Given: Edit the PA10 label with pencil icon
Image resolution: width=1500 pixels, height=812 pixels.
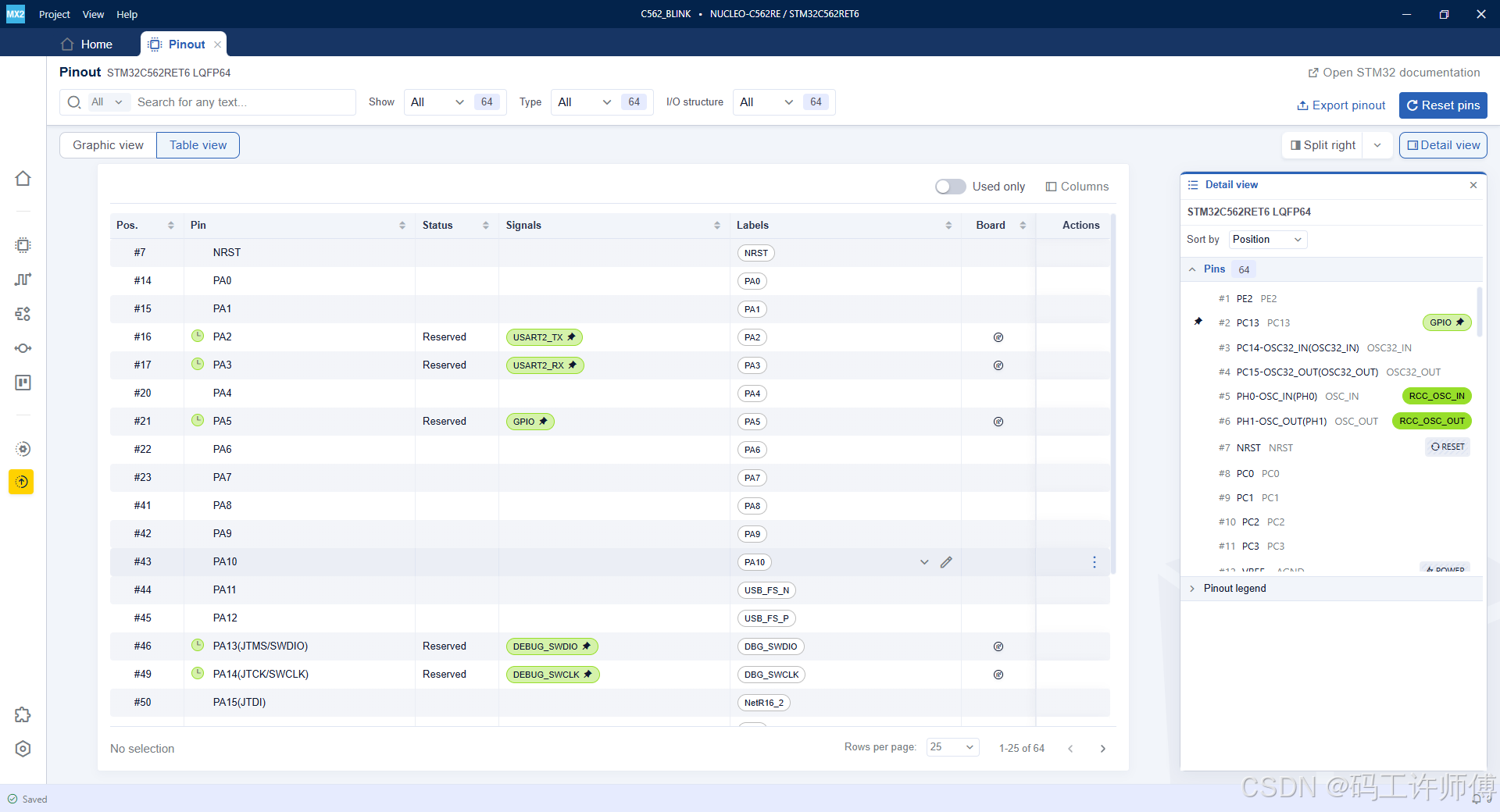Looking at the screenshot, I should click(946, 562).
